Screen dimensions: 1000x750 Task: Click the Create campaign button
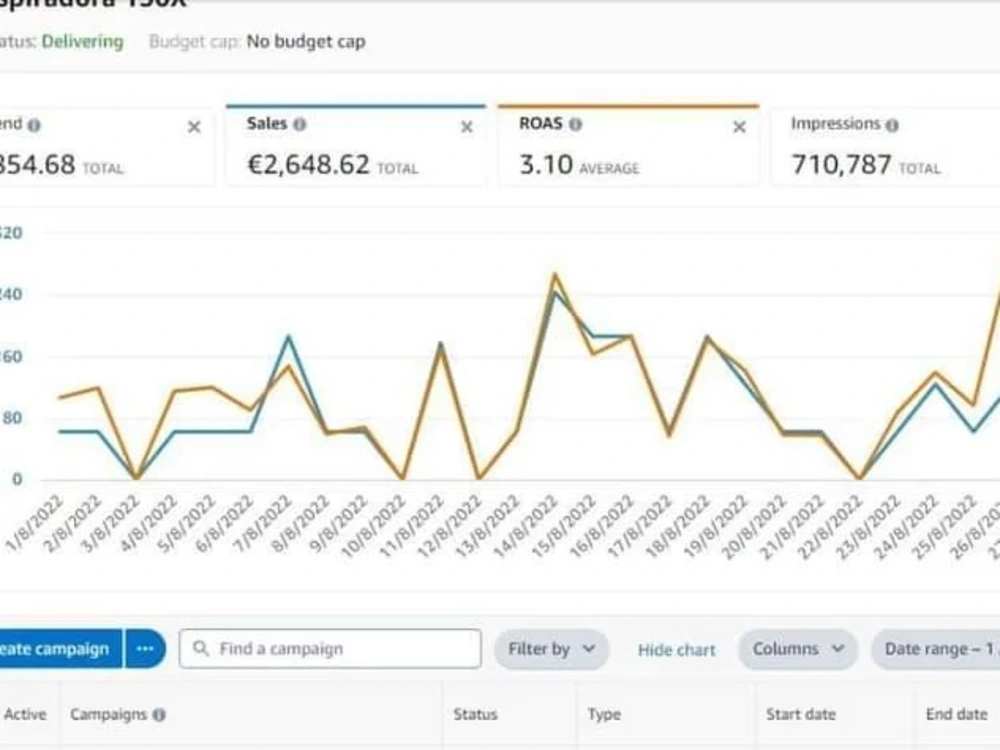[61, 649]
